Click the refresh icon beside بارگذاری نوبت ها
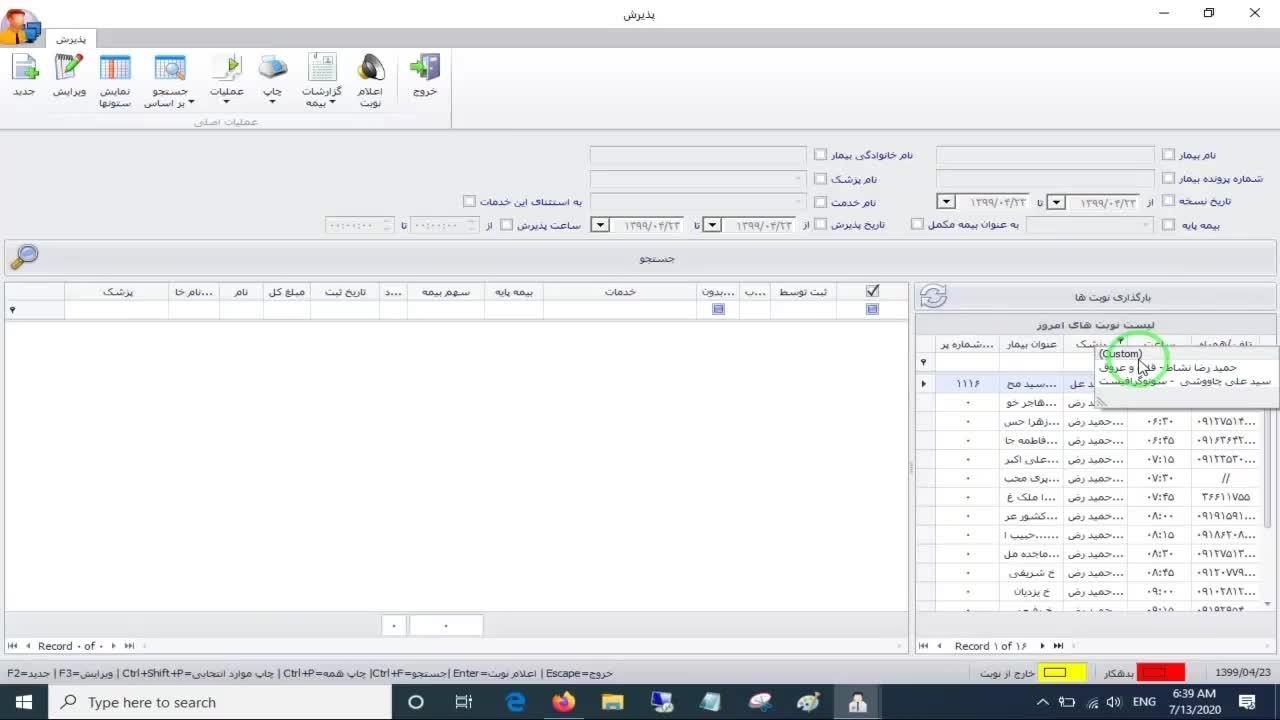The height and width of the screenshot is (720, 1280). (x=933, y=297)
